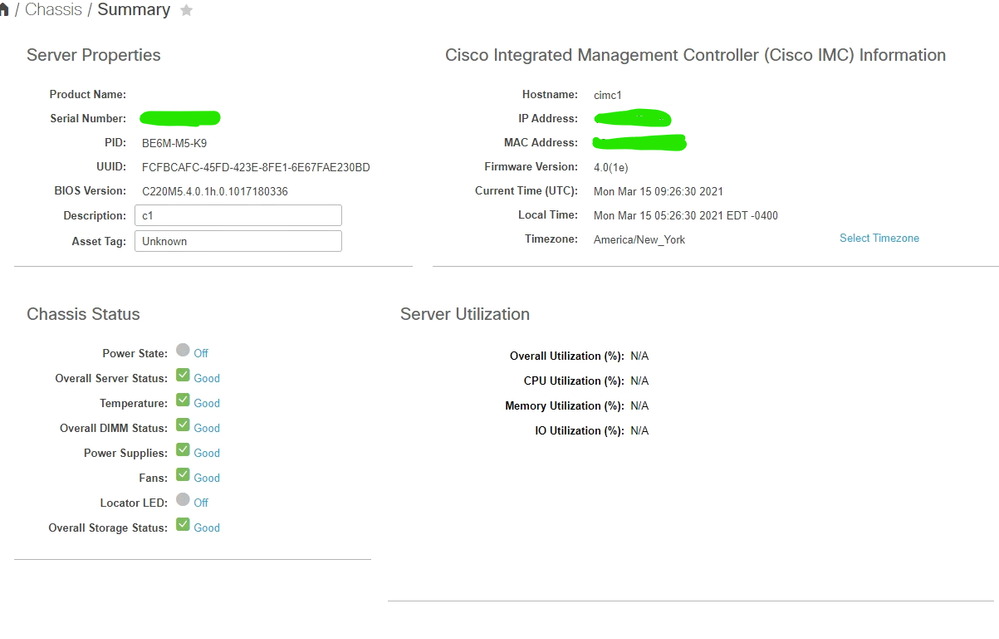
Task: Click the PID value BE6M-M5-K9
Action: coord(175,143)
